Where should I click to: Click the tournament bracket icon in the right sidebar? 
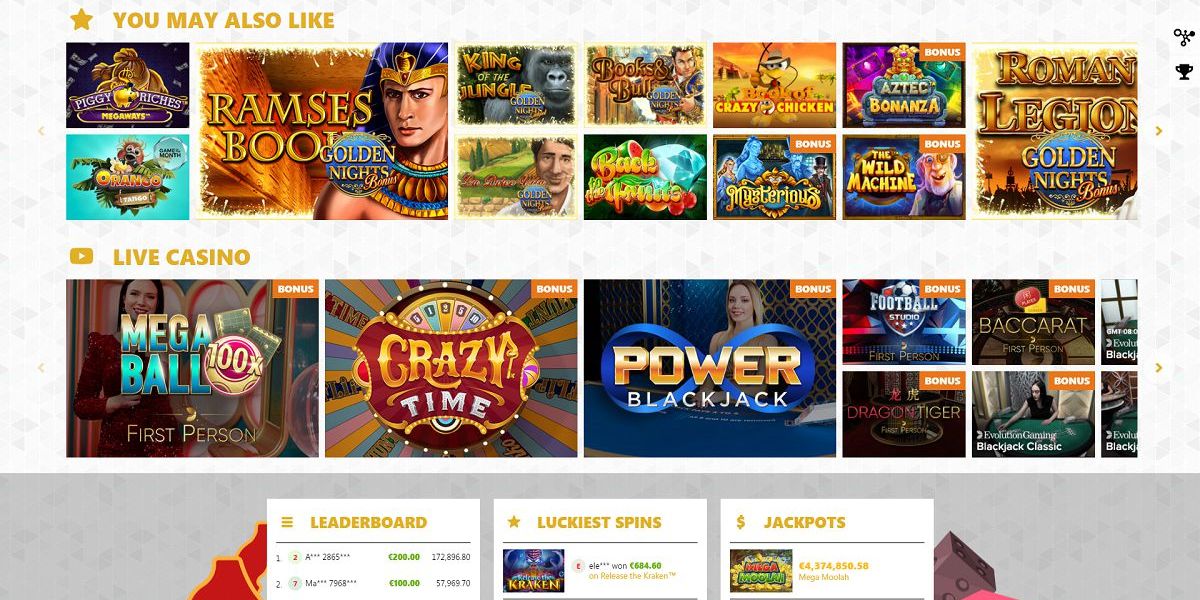(x=1184, y=38)
